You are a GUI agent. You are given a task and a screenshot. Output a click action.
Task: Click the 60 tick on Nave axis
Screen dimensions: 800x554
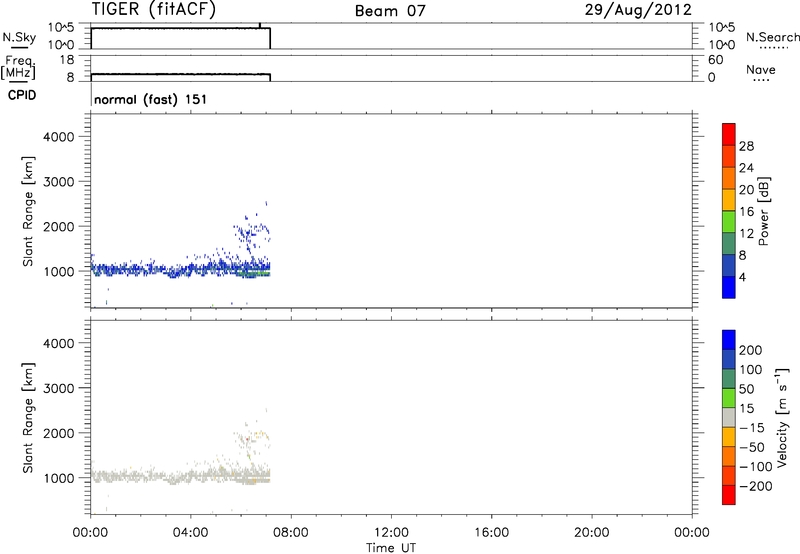(x=715, y=60)
